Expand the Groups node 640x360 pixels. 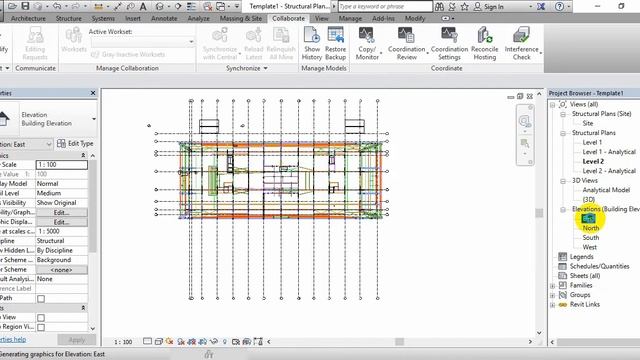[x=553, y=295]
